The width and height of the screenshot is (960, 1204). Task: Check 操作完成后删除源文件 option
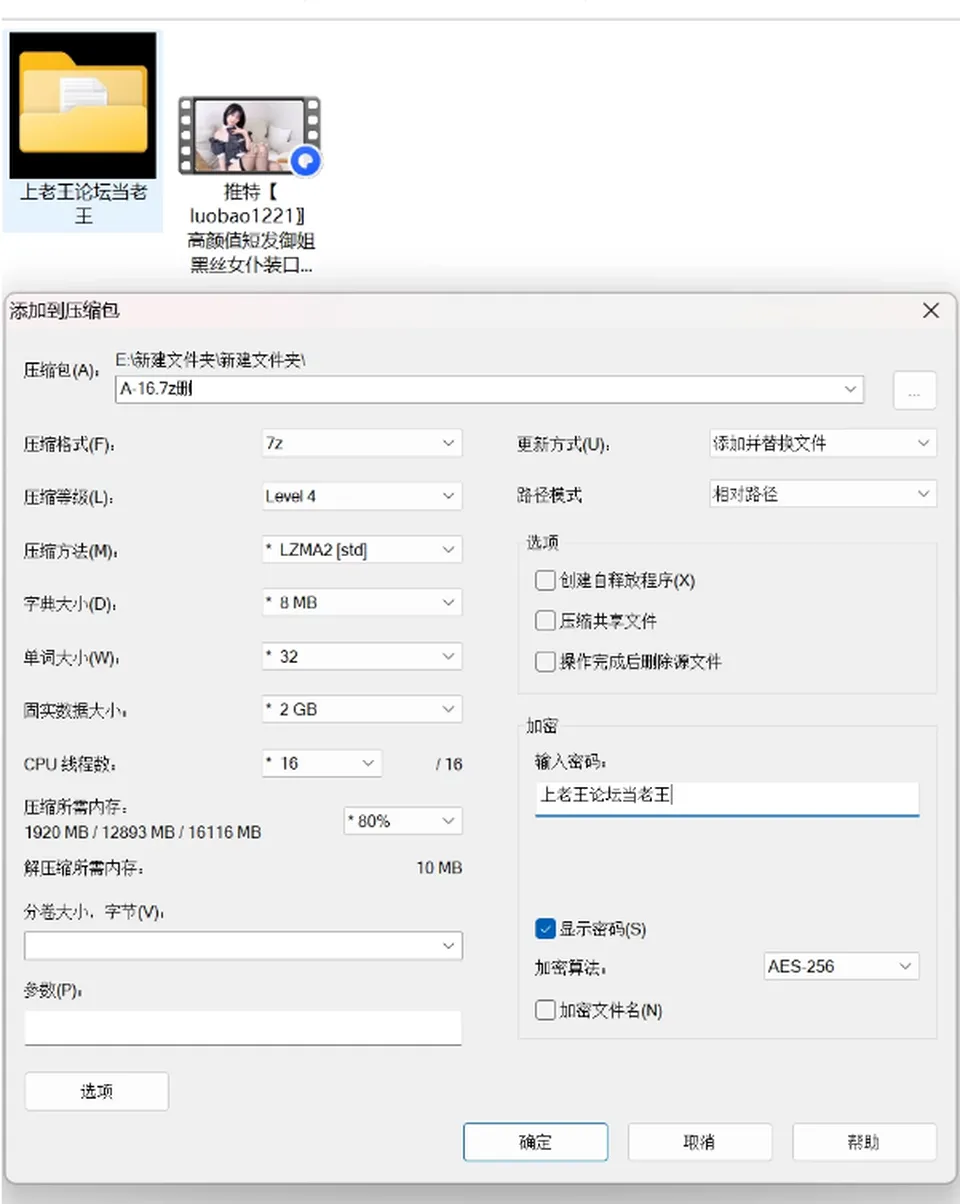545,661
